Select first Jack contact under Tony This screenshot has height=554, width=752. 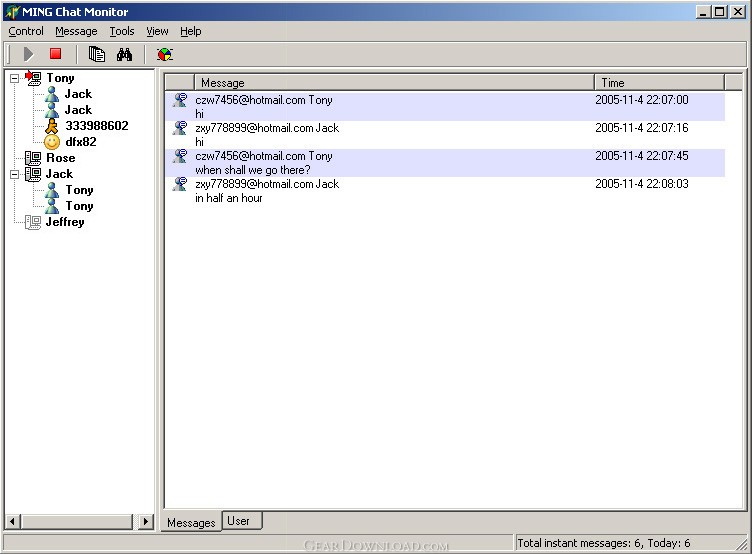point(78,94)
